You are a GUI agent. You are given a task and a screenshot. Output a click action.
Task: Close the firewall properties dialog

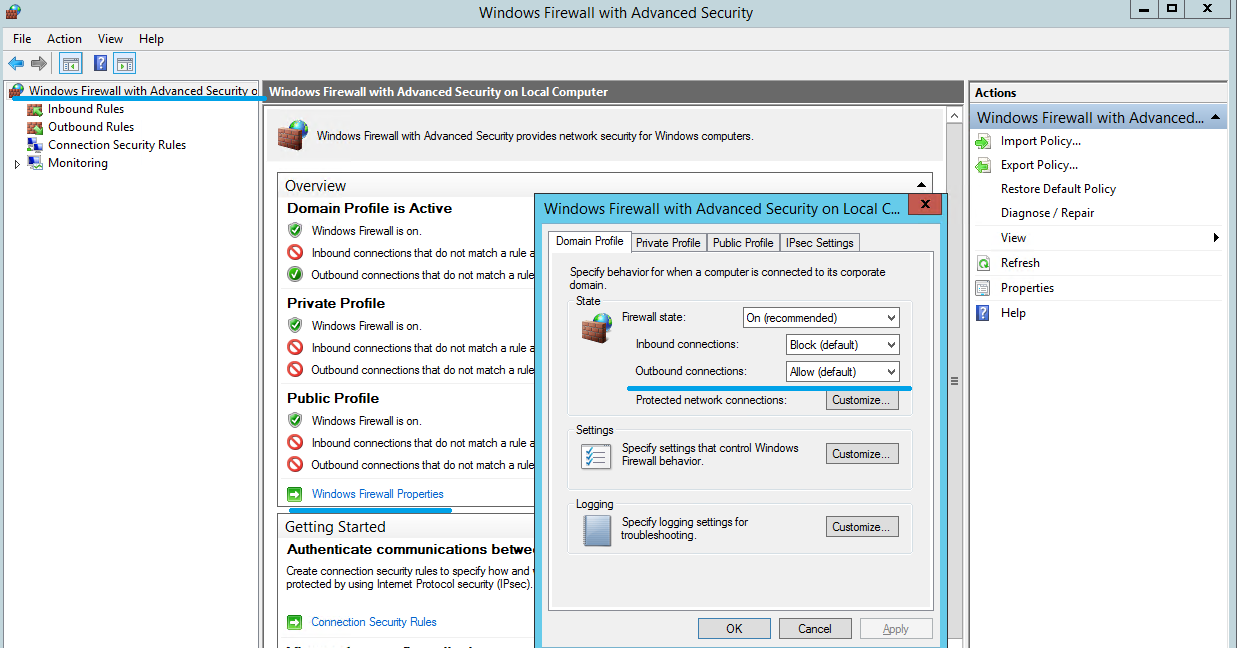pos(925,205)
